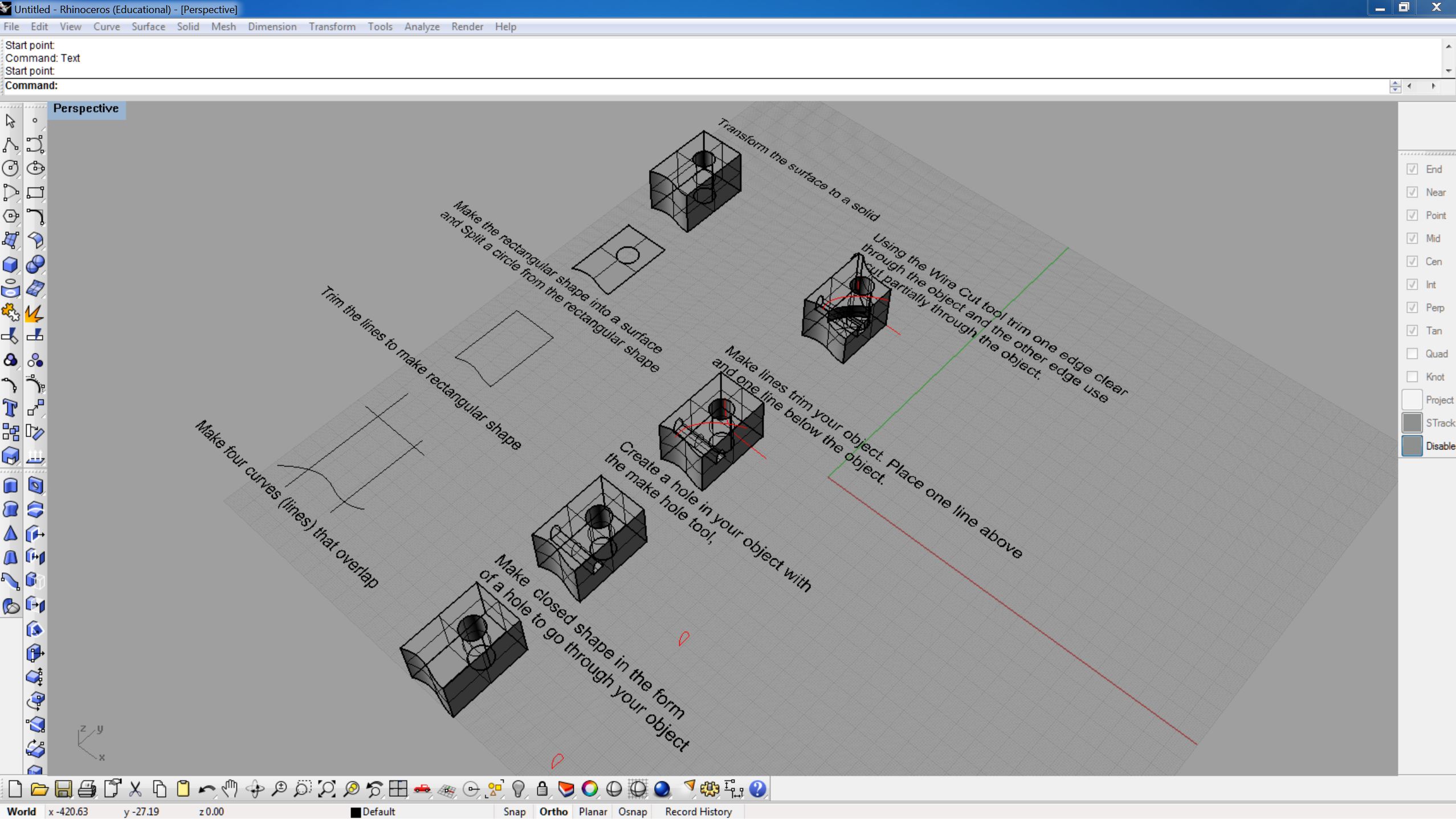
Task: Toggle Snap in the status bar
Action: pyautogui.click(x=514, y=812)
